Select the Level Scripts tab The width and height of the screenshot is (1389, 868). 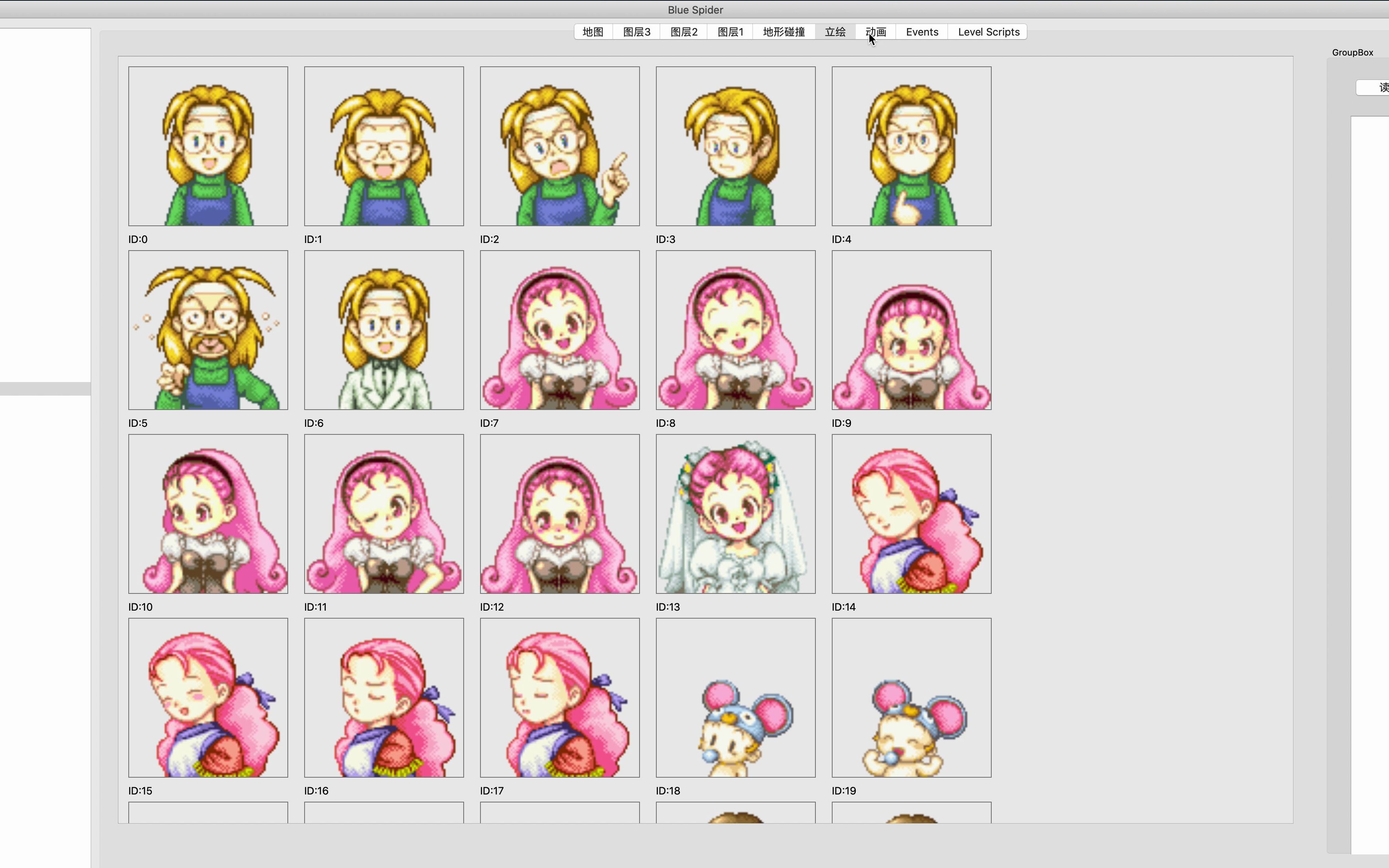point(988,32)
